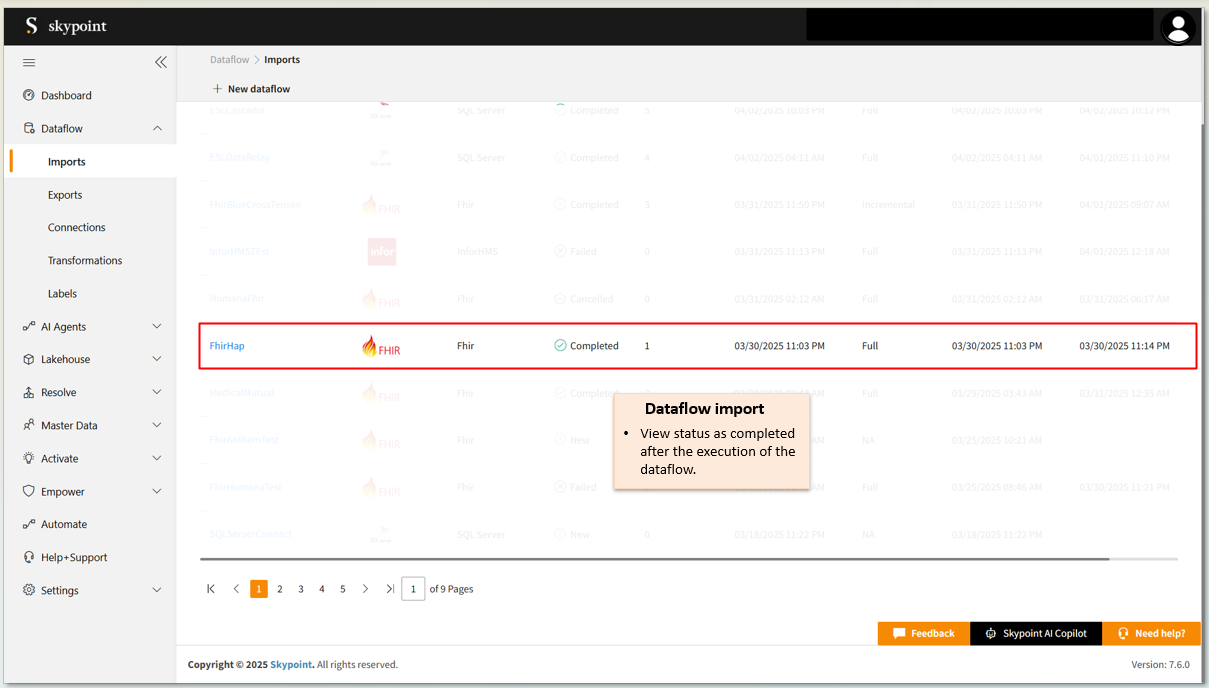Expand the Resolve chevron
Image resolution: width=1209 pixels, height=688 pixels.
click(x=157, y=393)
